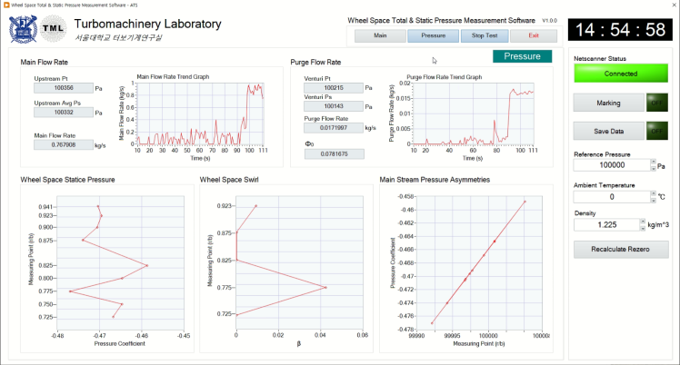The image size is (680, 365).
Task: Click the Purge Flow Rate Trend Graph plot
Action: click(x=473, y=114)
